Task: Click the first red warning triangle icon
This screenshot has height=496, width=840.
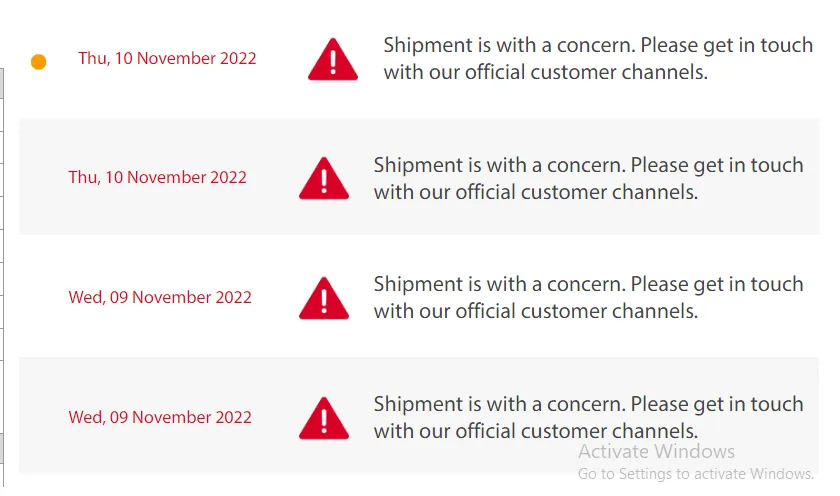Action: click(x=333, y=59)
